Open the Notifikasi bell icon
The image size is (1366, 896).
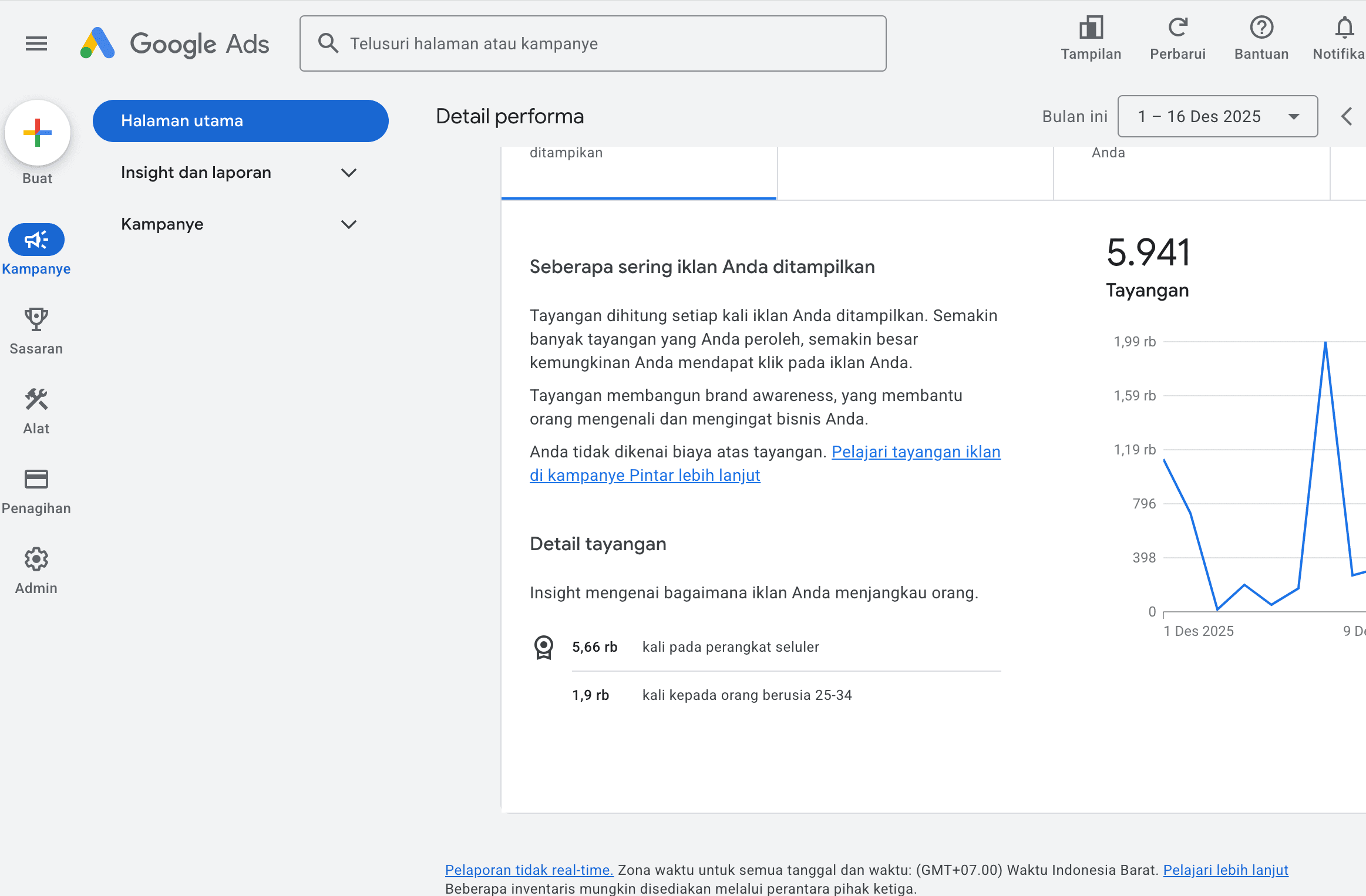(x=1344, y=28)
